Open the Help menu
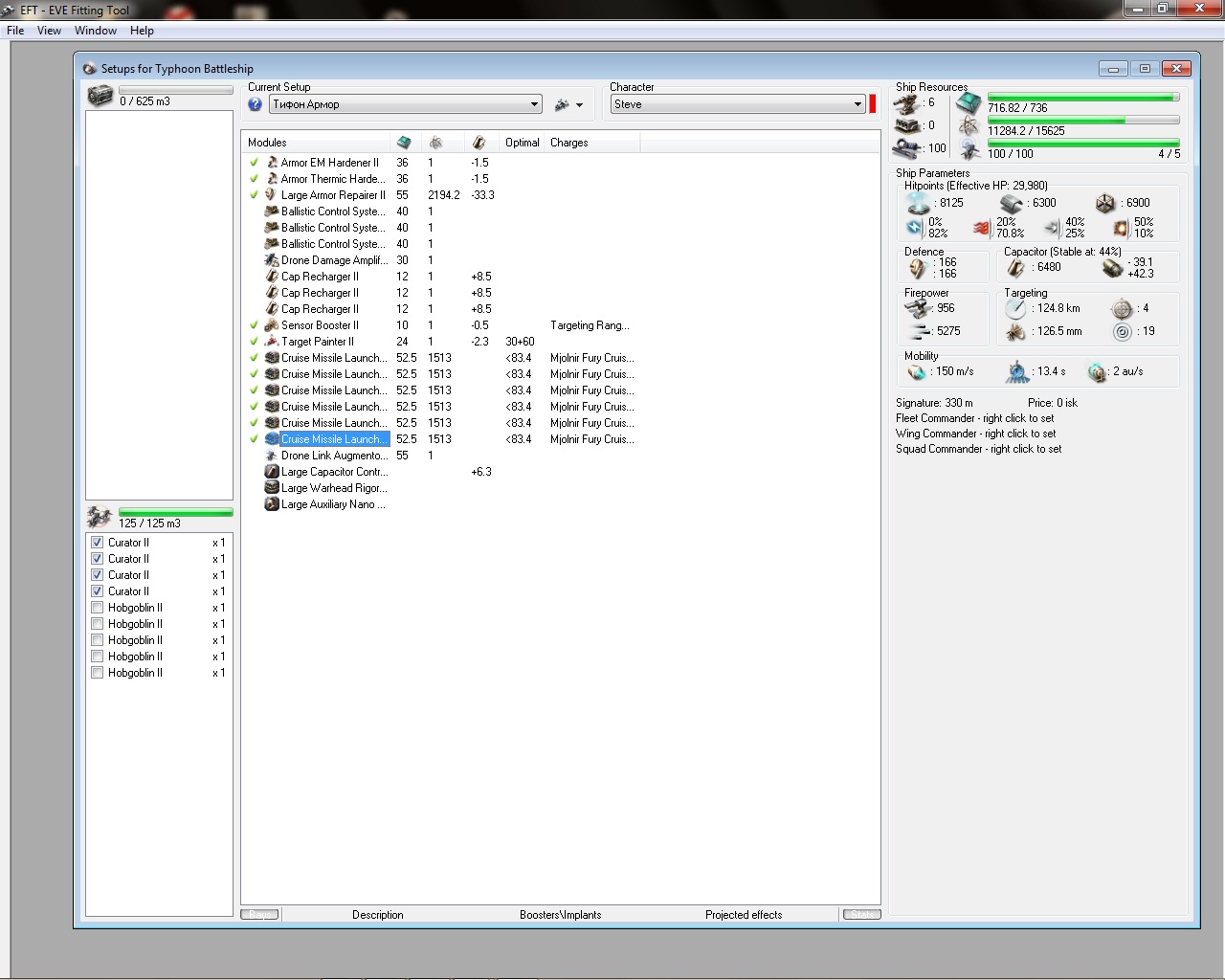The image size is (1225, 980). point(142,31)
